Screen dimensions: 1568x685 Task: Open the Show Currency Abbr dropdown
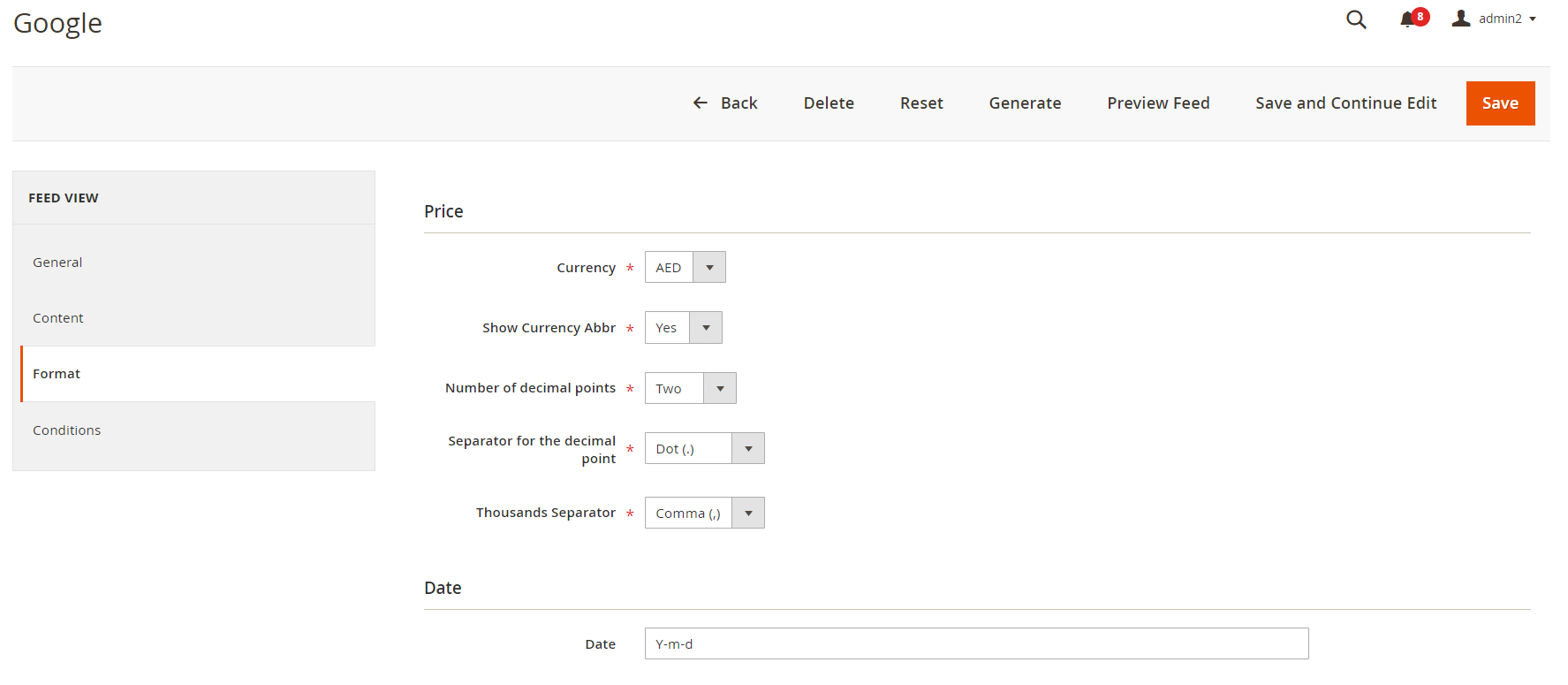[x=683, y=327]
